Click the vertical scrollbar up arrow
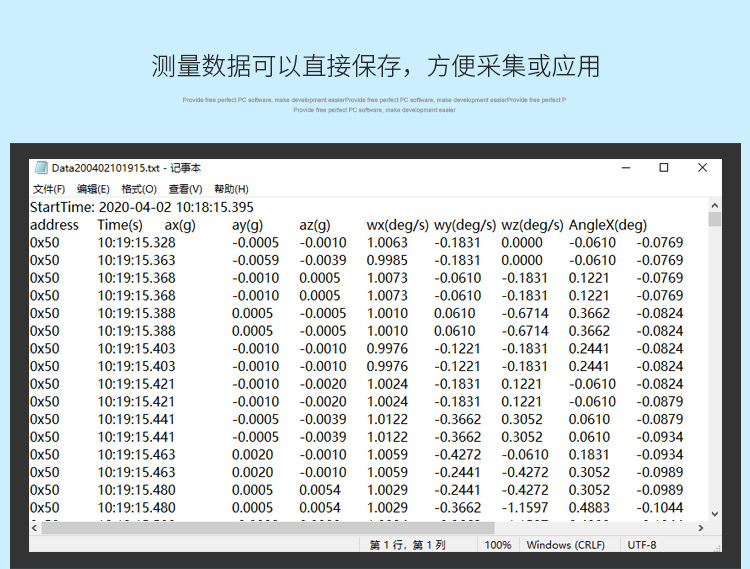The height and width of the screenshot is (569, 750). 715,206
